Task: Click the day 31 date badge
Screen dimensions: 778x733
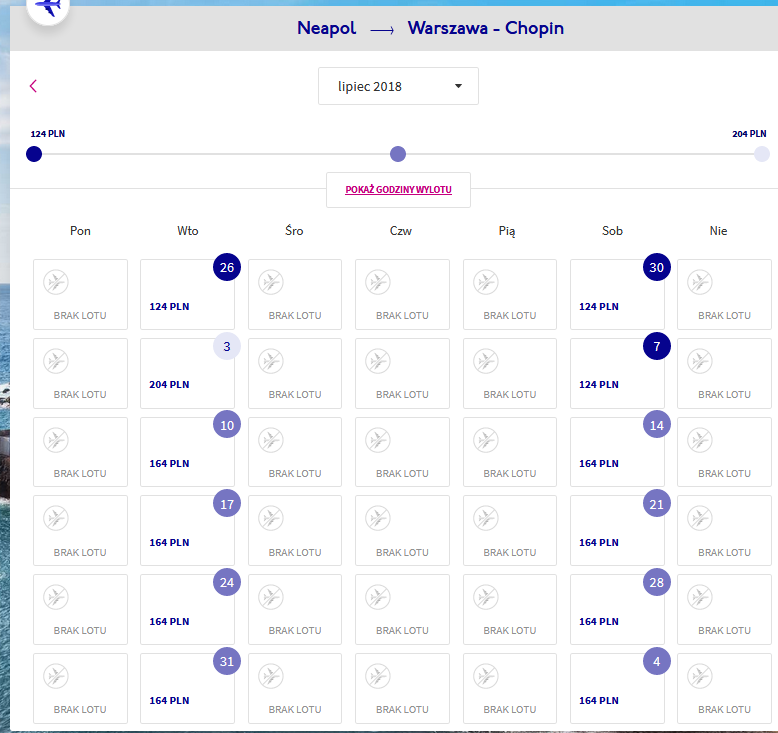Action: pos(227,661)
